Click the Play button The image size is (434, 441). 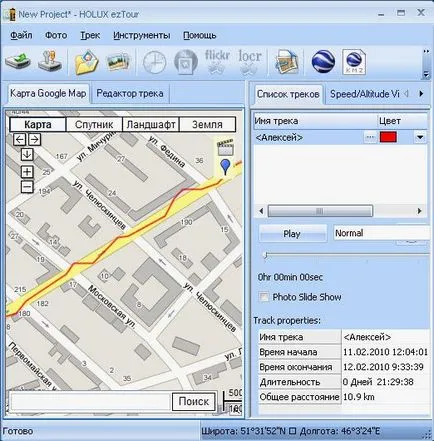click(x=292, y=233)
